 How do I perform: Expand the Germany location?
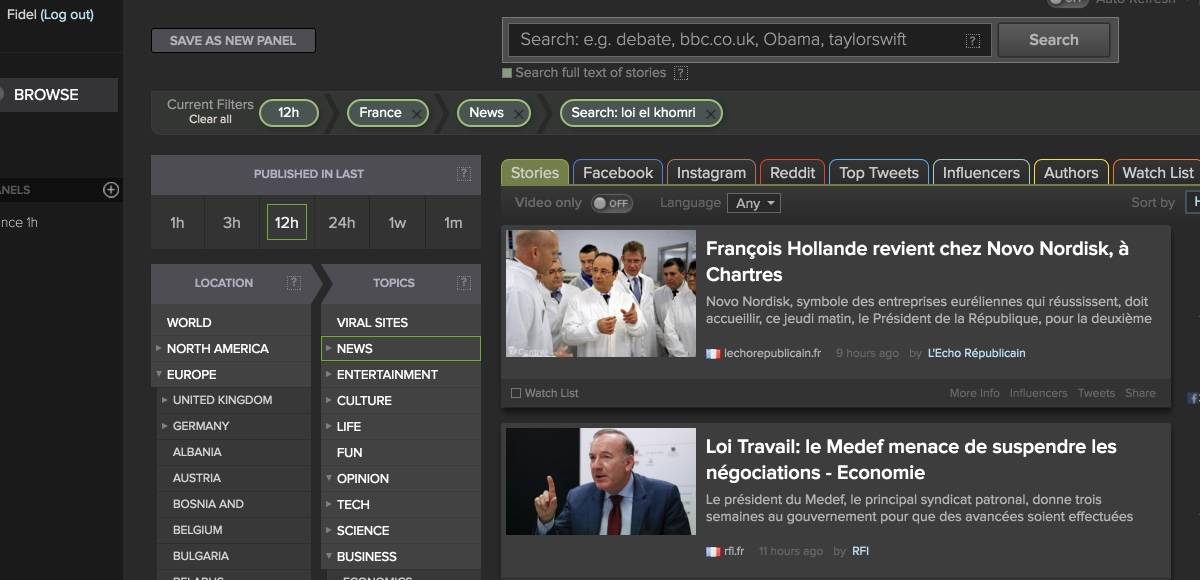[165, 426]
